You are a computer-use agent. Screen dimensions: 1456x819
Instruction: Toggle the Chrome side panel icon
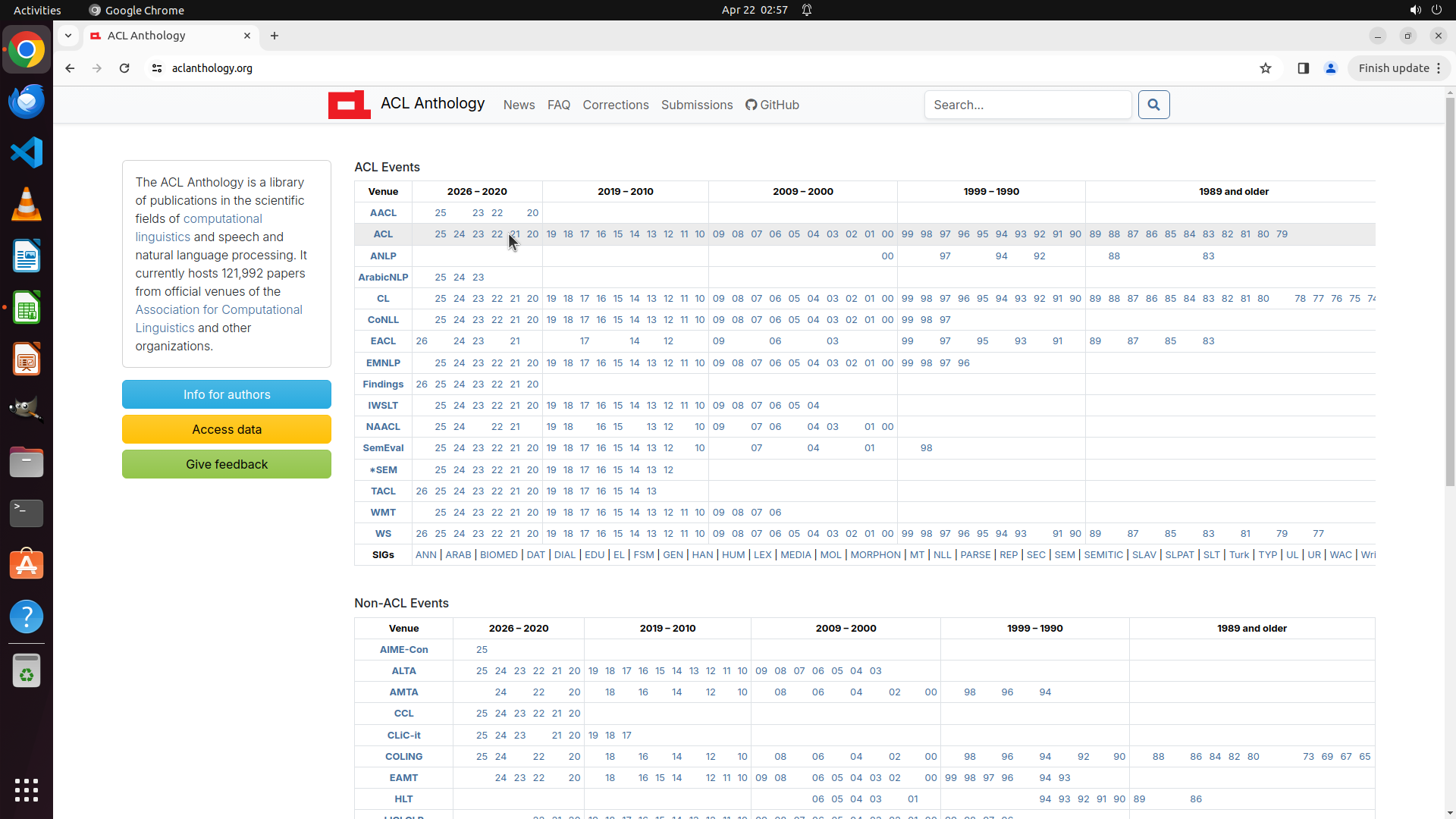1304,68
